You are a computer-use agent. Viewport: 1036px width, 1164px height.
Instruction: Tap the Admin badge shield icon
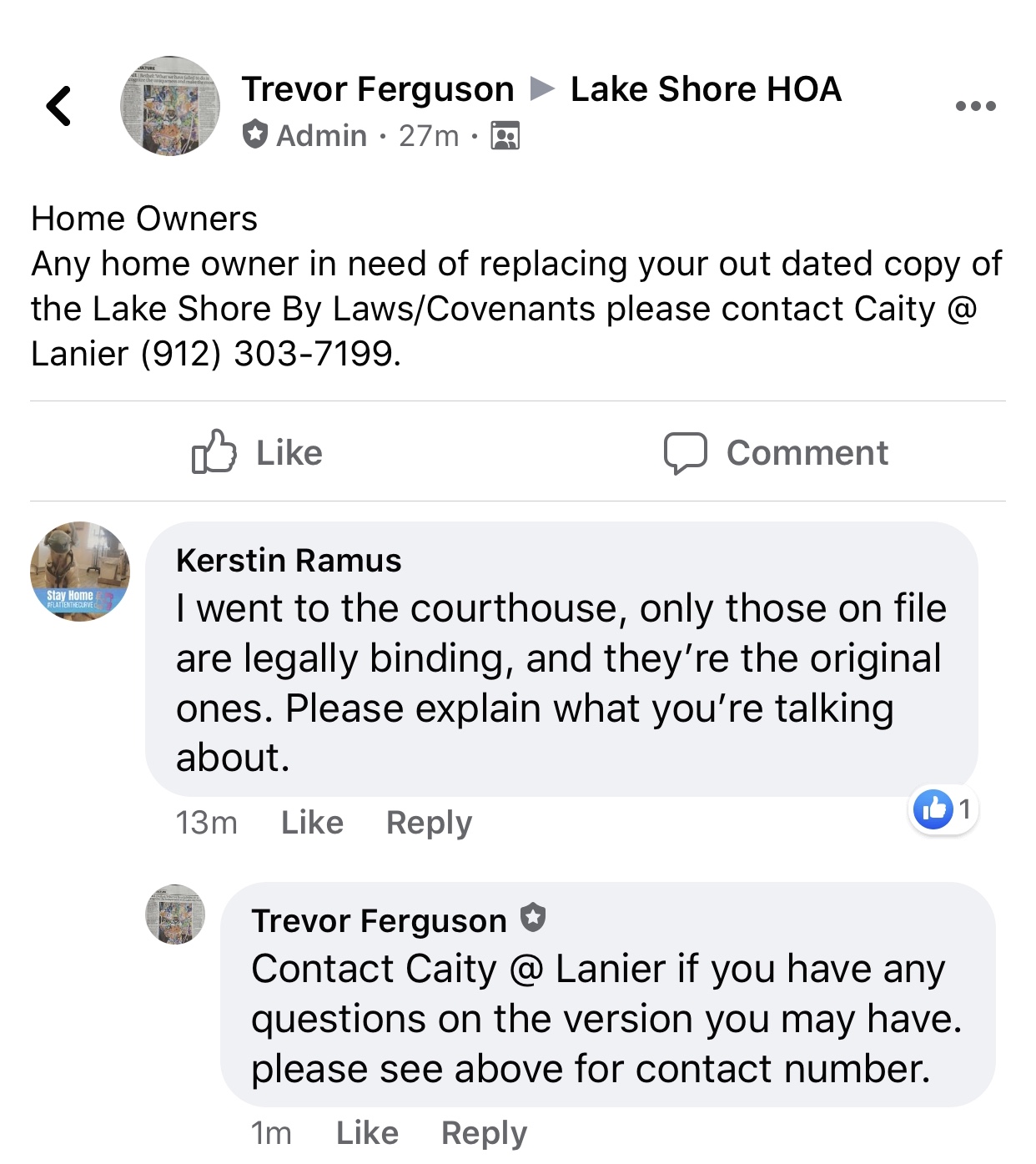tap(255, 134)
